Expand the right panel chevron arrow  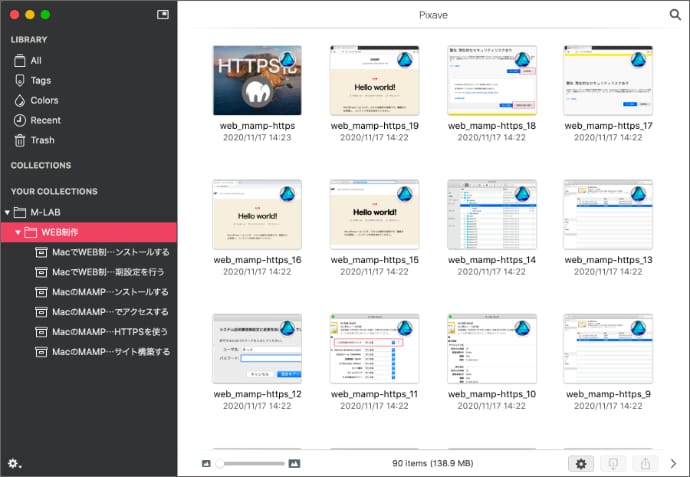pyautogui.click(x=673, y=463)
